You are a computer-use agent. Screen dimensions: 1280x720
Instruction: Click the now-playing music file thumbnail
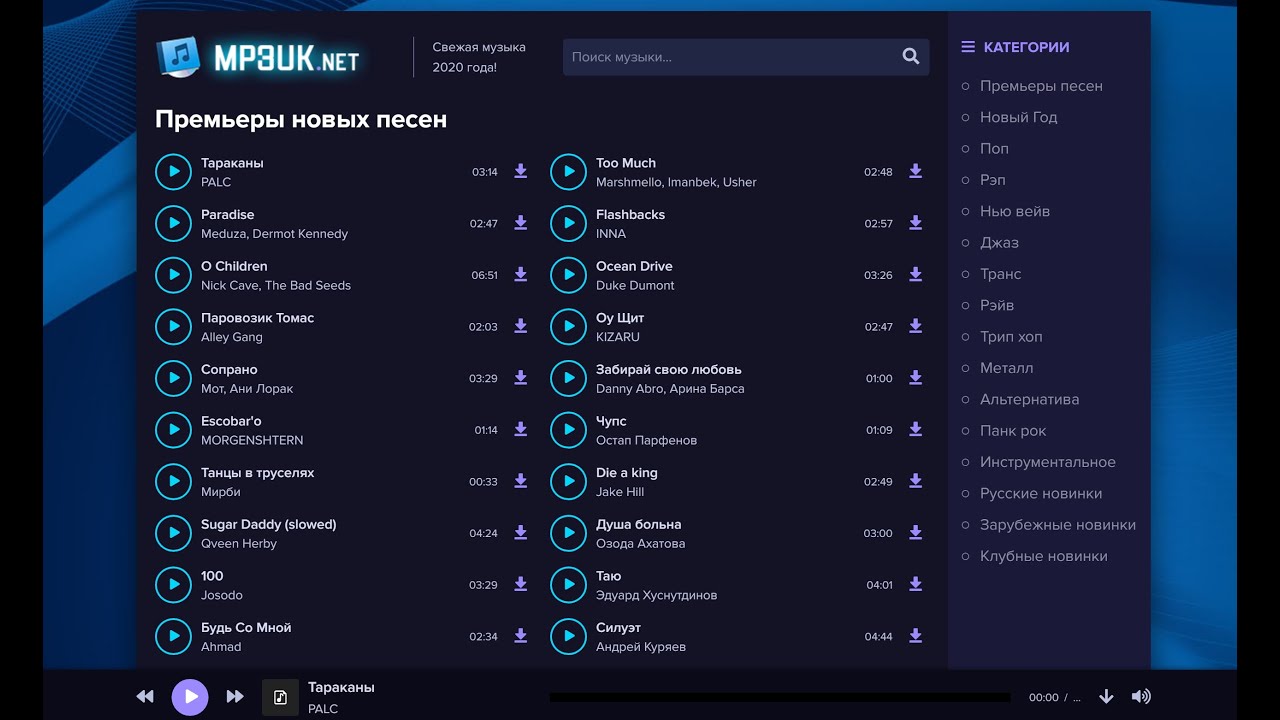280,697
